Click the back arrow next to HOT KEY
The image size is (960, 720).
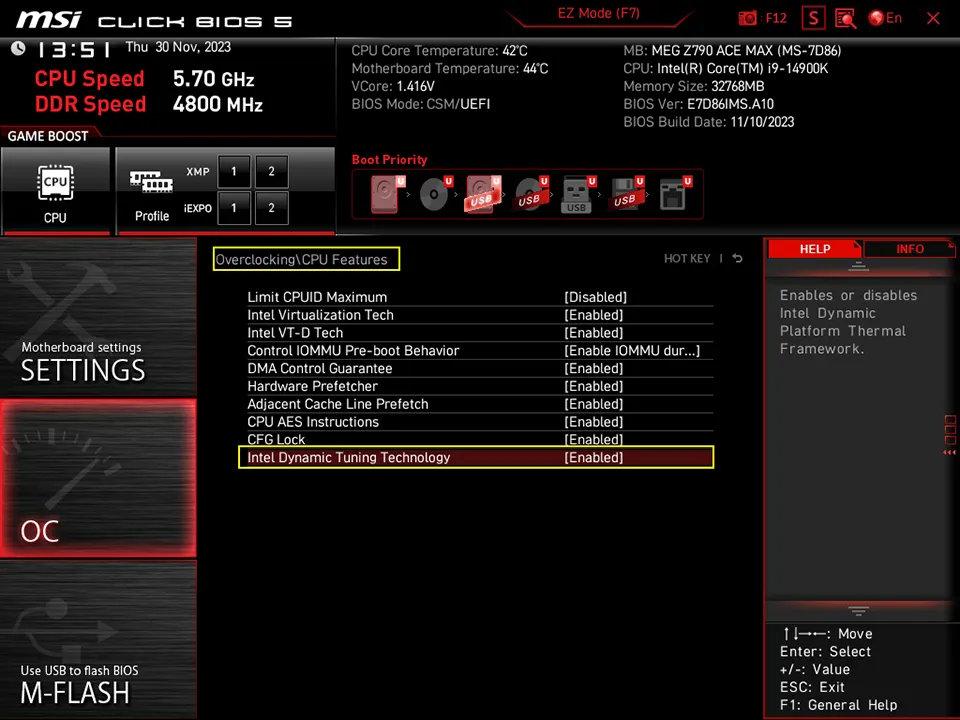(737, 258)
